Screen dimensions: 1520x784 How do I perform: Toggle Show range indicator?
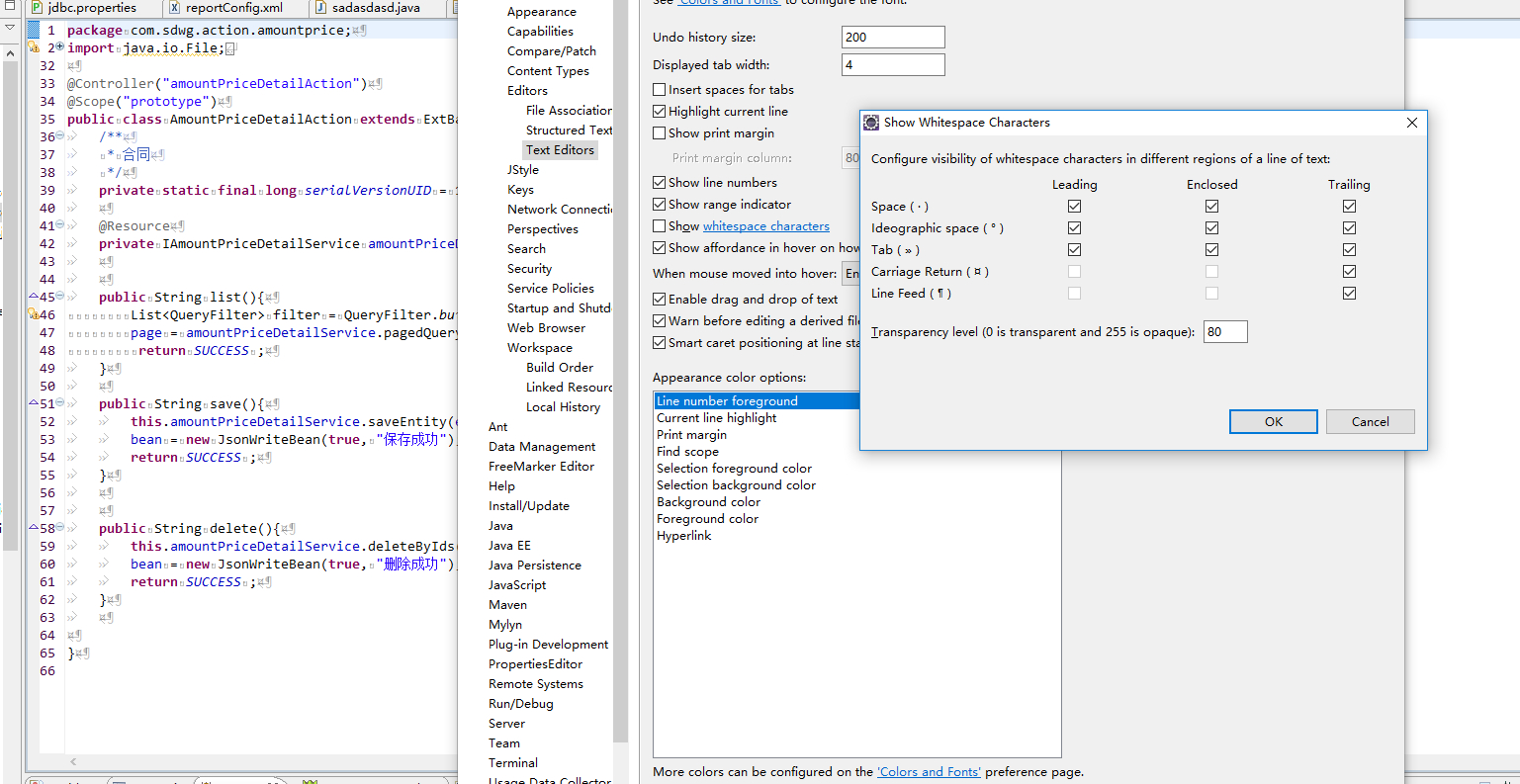click(x=660, y=205)
